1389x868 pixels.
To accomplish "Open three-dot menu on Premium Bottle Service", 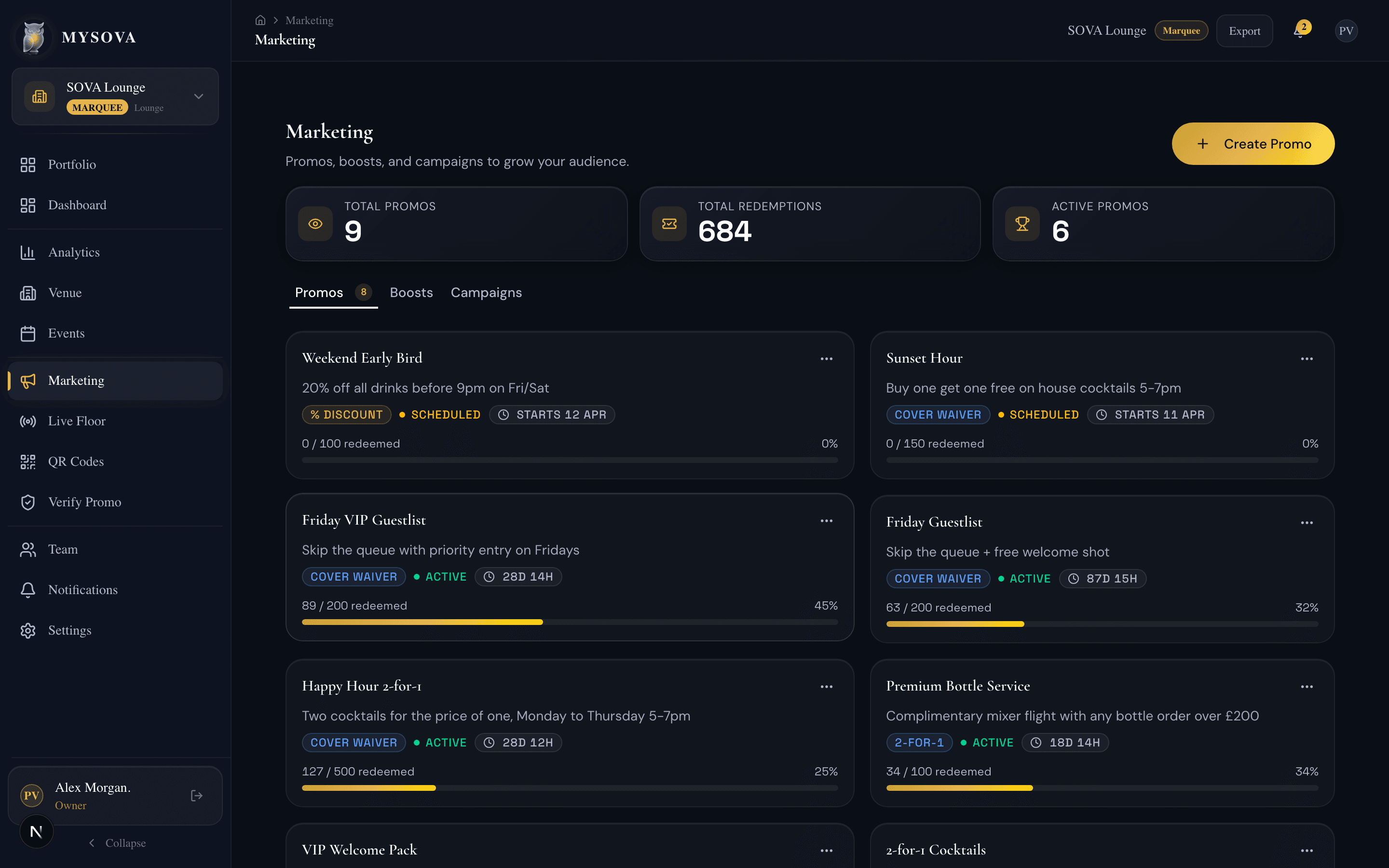I will (x=1307, y=687).
